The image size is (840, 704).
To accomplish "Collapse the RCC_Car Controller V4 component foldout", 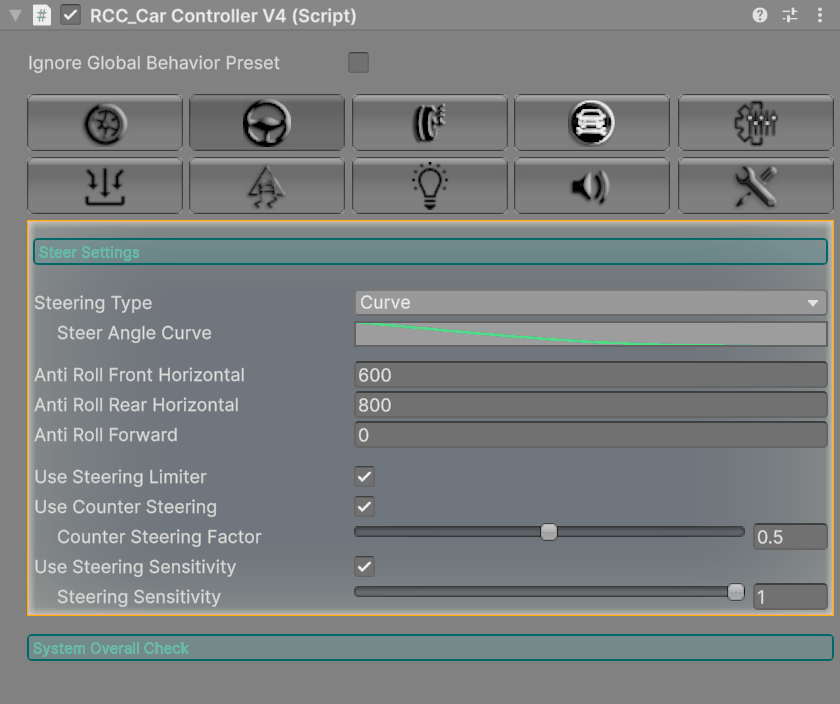I will tap(16, 16).
